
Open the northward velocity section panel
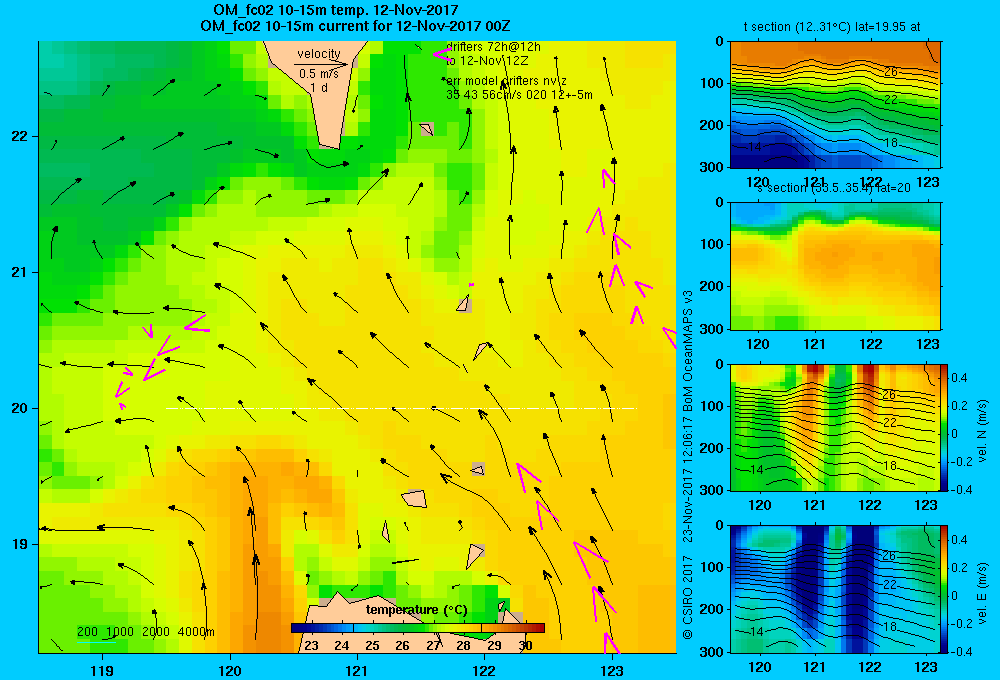(835, 427)
